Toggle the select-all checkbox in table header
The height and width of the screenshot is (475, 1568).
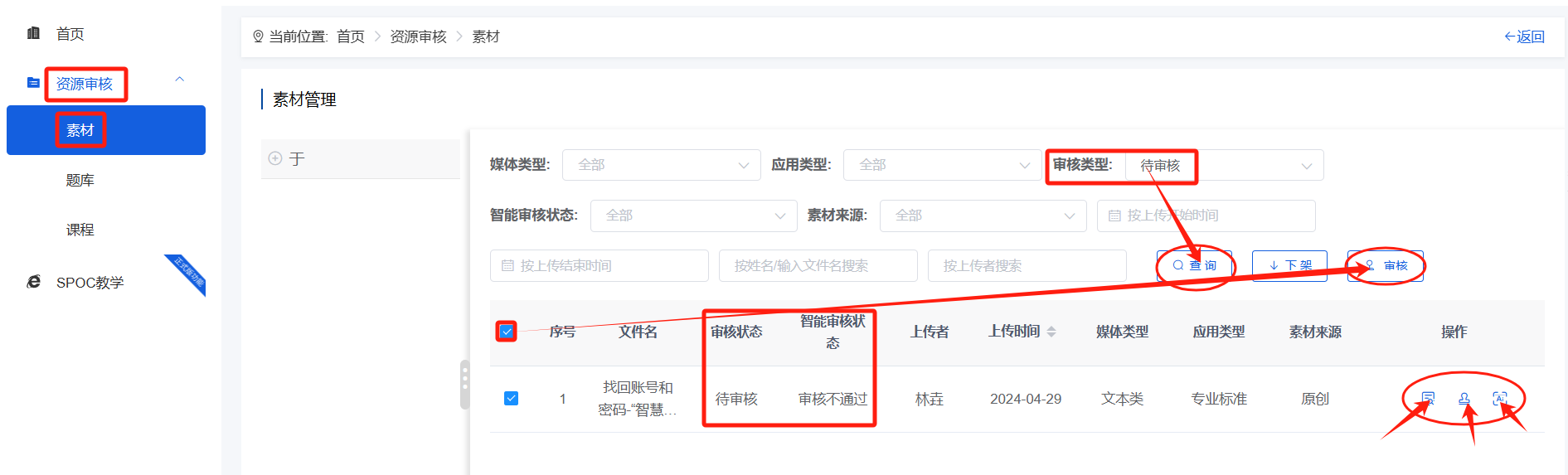[507, 332]
